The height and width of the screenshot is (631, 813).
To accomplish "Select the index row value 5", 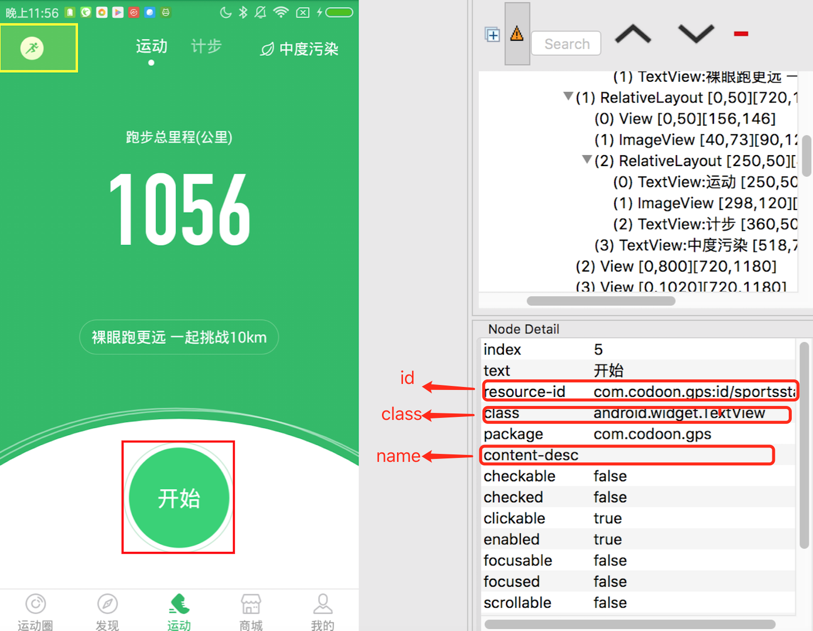I will 598,349.
